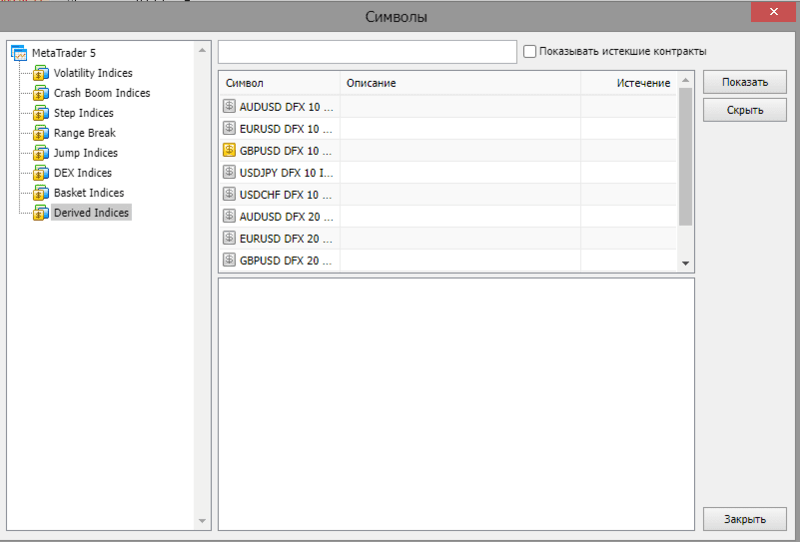Click the DEX Indices folder icon

[x=41, y=173]
